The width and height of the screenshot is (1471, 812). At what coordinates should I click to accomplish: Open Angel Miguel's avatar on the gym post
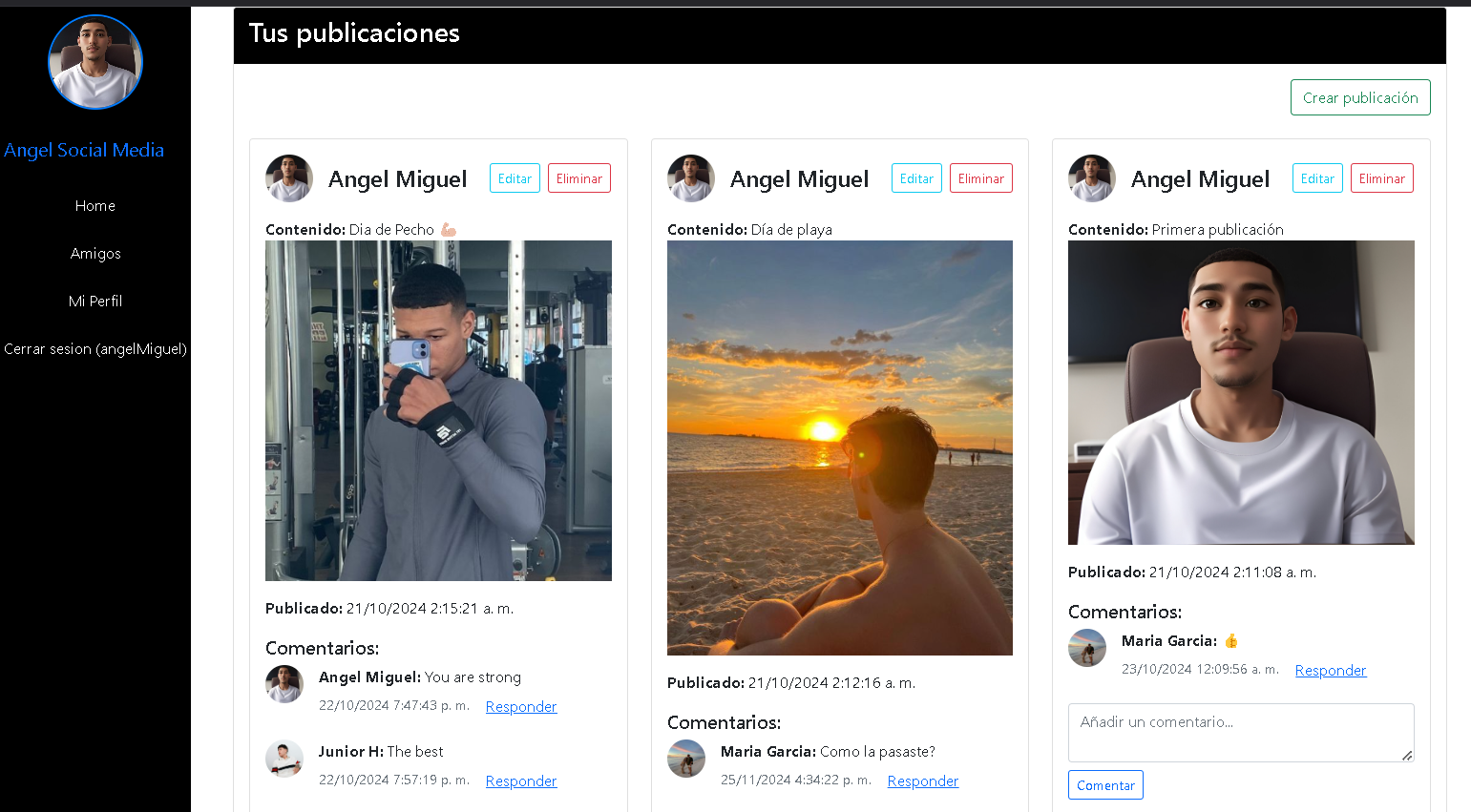(288, 177)
